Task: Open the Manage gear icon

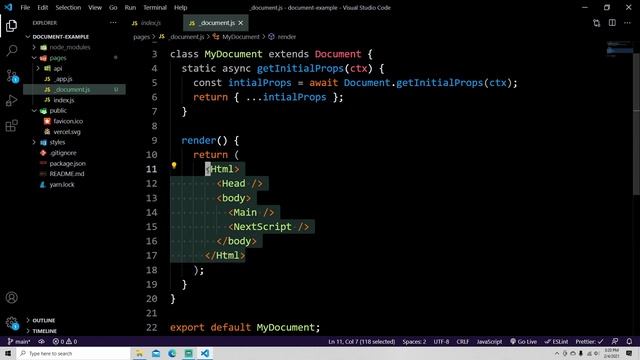Action: 11,323
